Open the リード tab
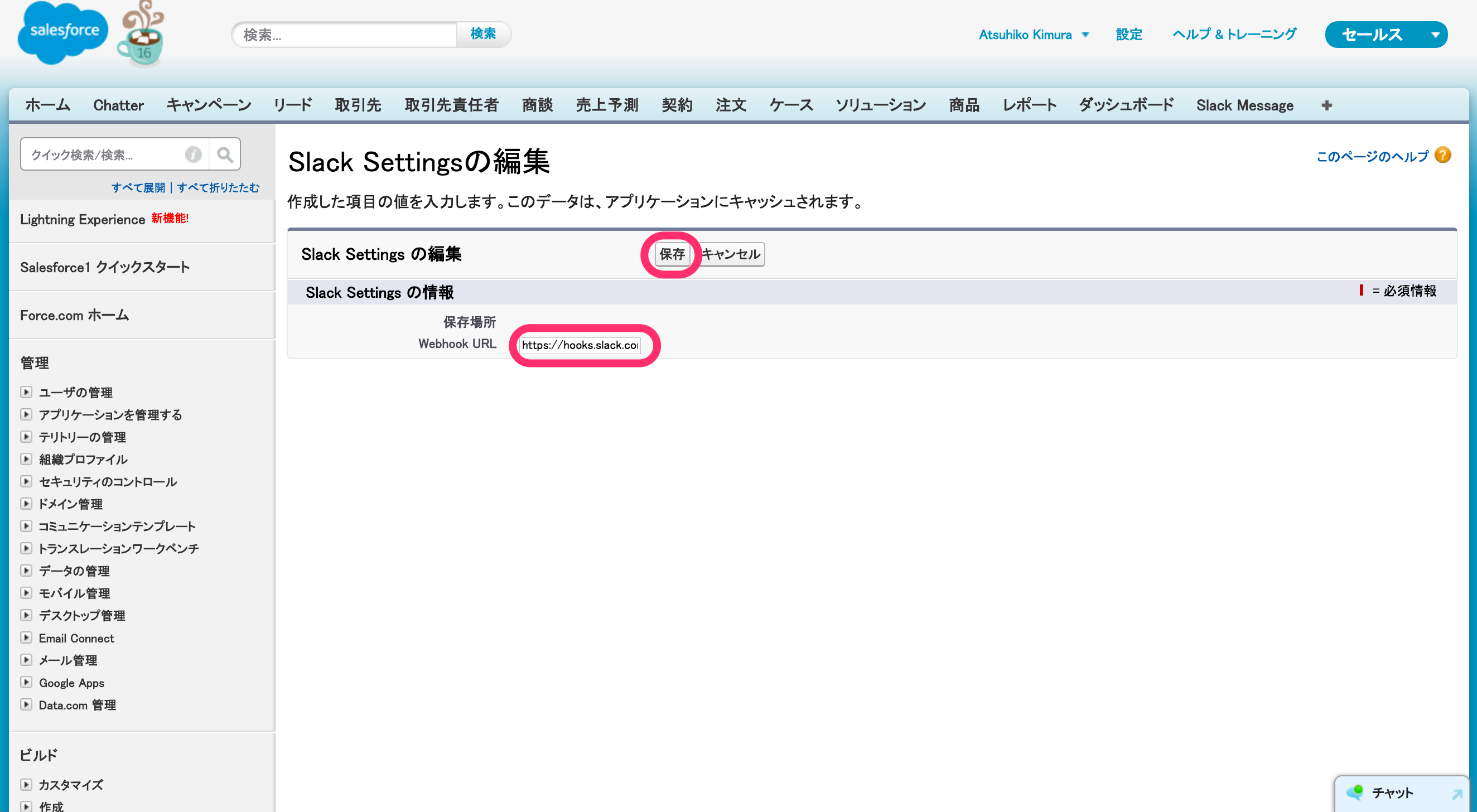The height and width of the screenshot is (812, 1477). [x=293, y=105]
